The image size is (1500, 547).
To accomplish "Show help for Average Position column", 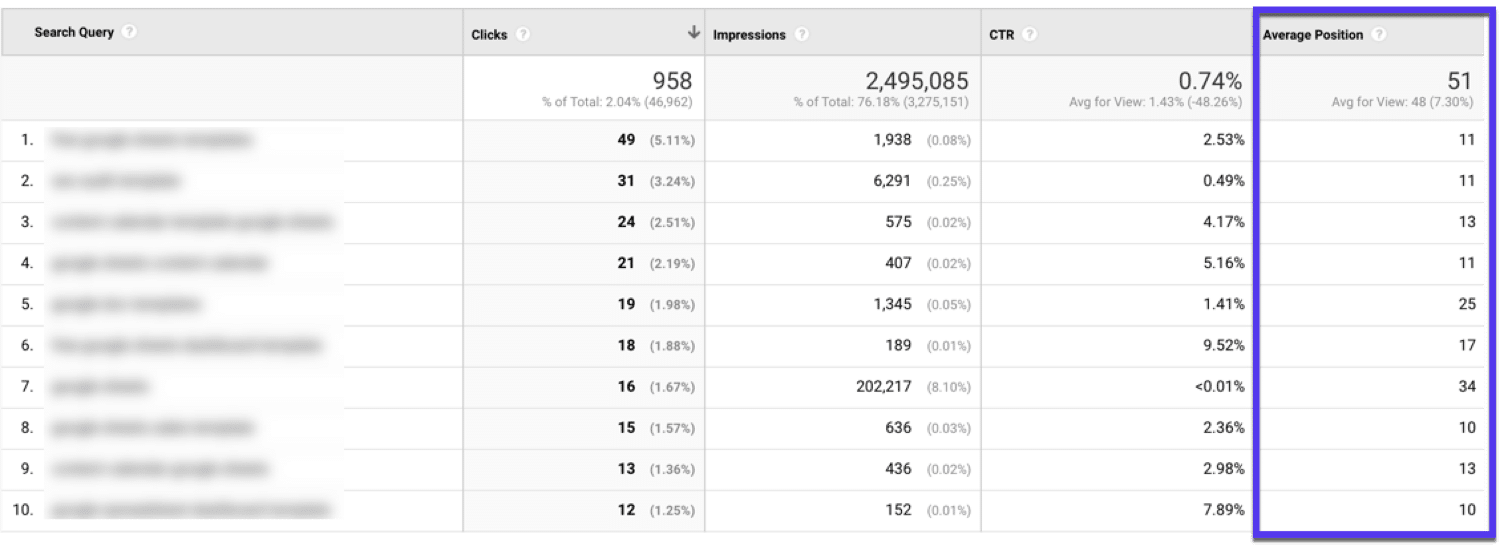I will pos(1379,34).
